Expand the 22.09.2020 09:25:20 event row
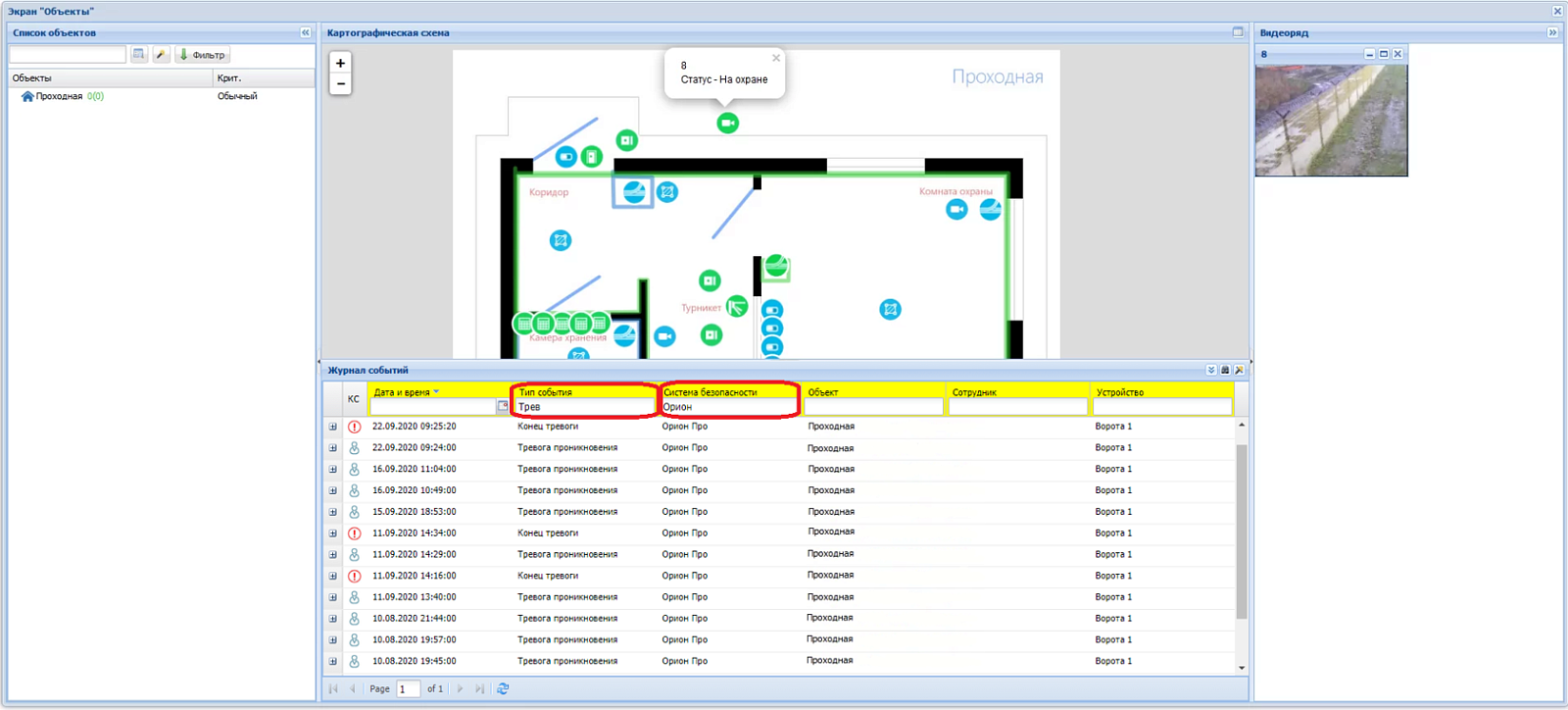The image size is (1568, 710). pos(333,427)
